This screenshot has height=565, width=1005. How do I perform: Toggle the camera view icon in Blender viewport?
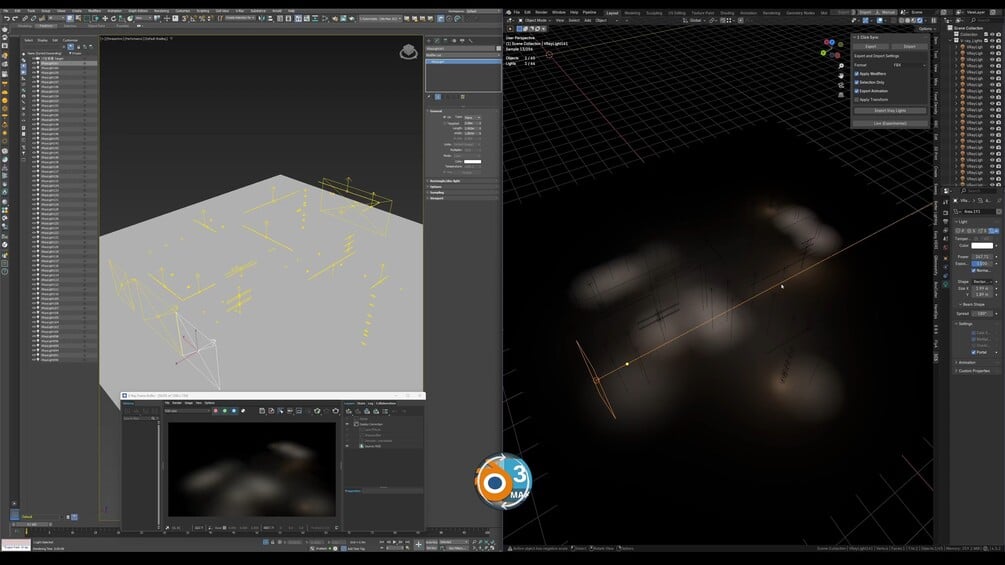tap(841, 85)
